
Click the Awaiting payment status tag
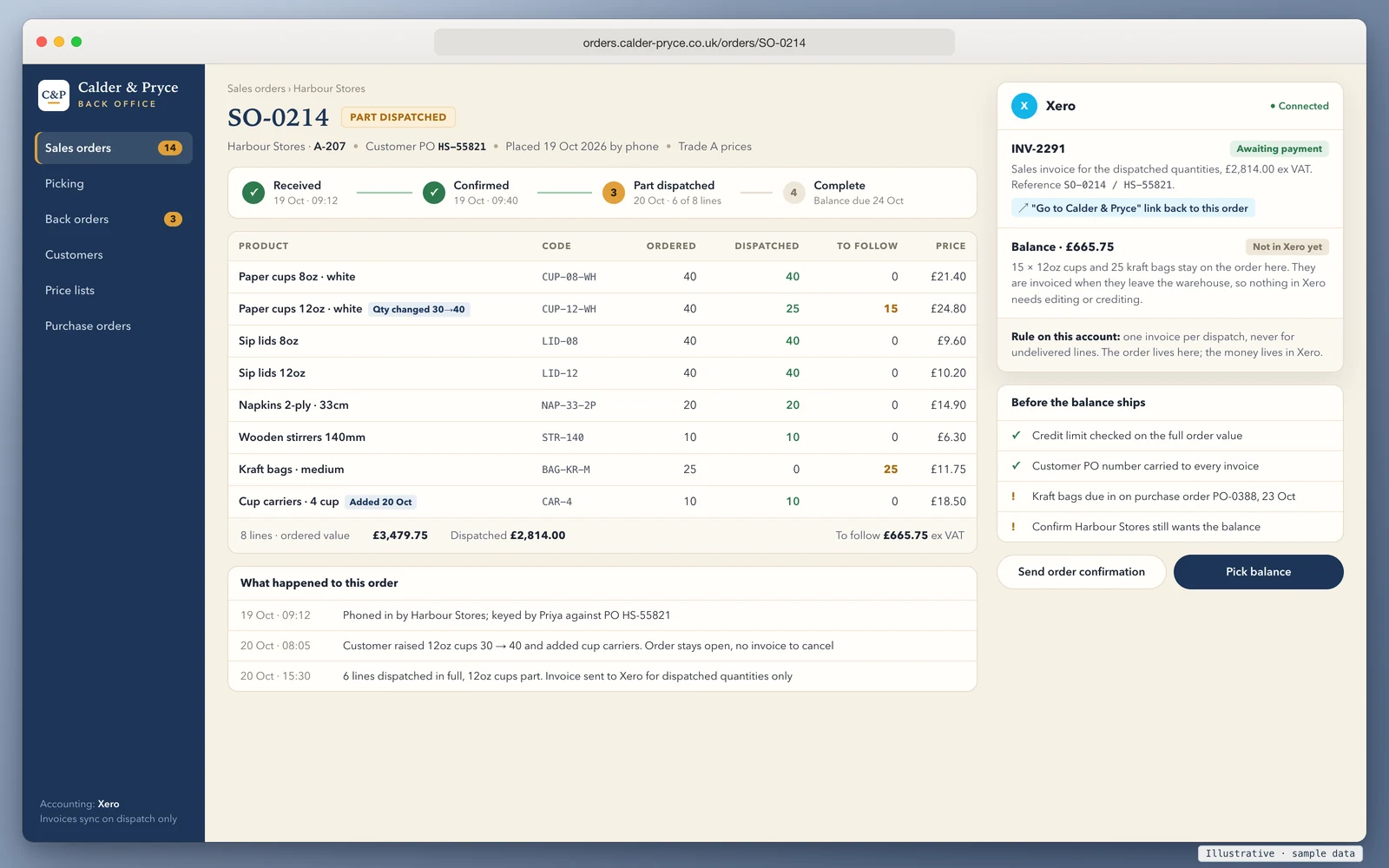point(1279,149)
